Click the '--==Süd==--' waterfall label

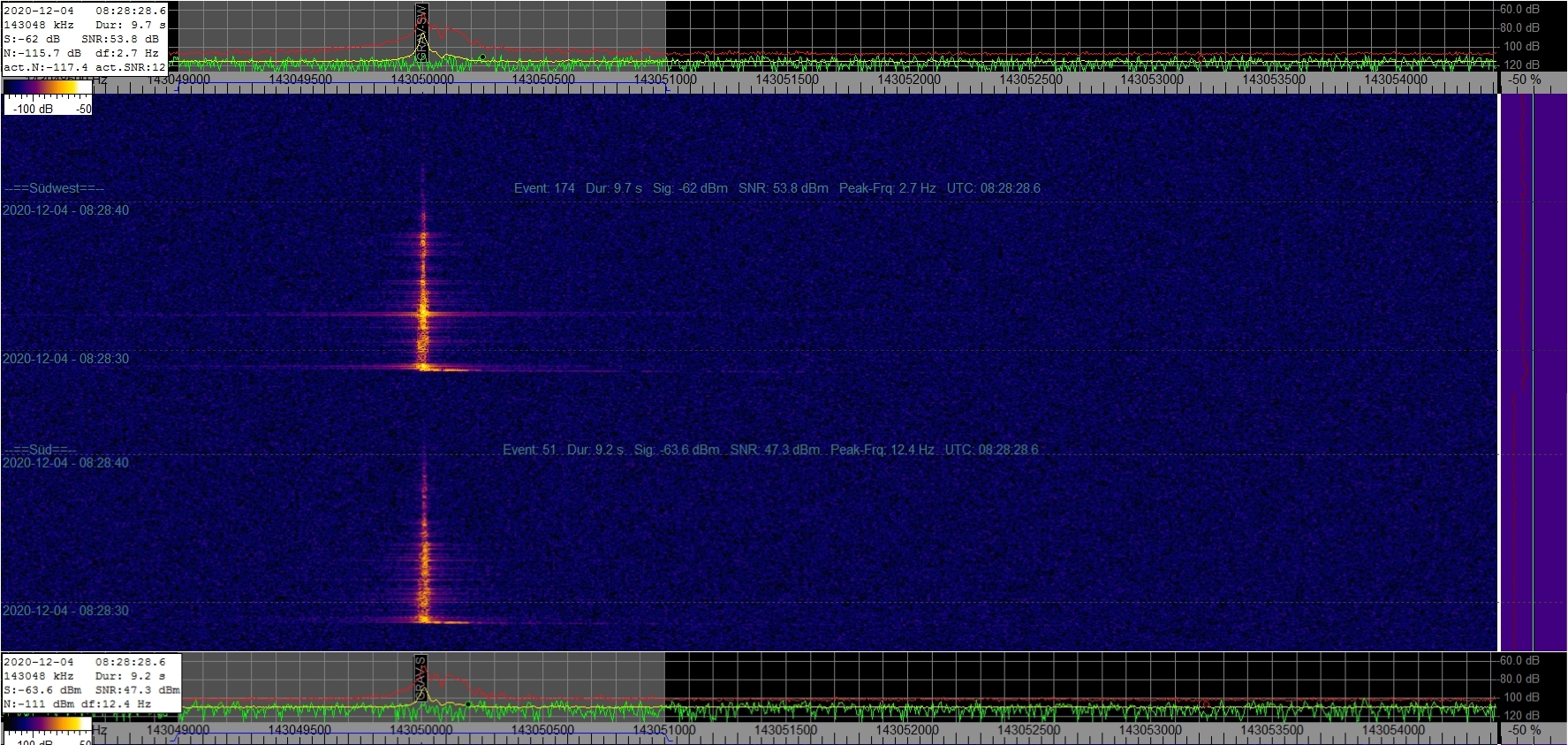41,450
